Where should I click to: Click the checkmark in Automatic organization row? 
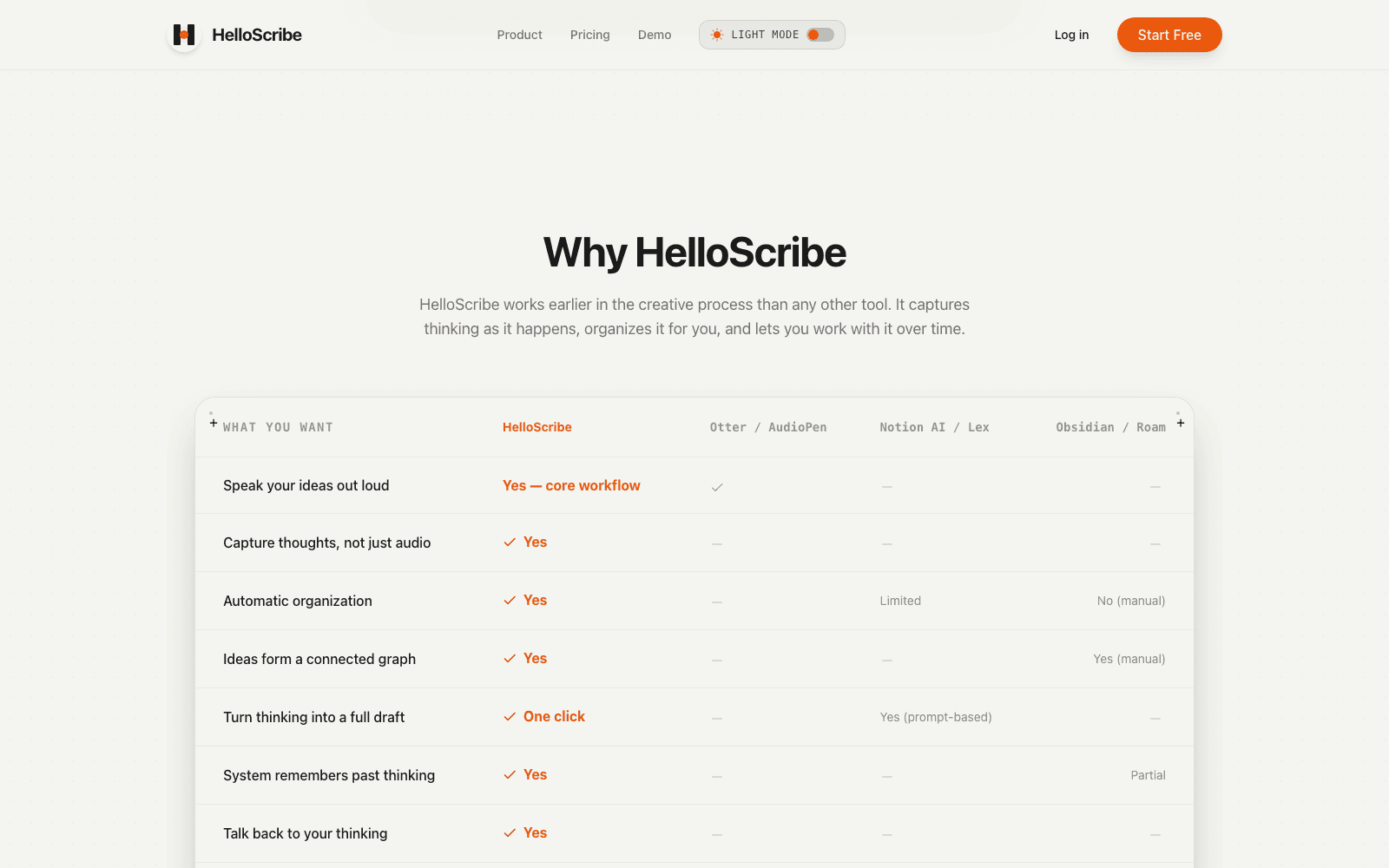coord(510,601)
